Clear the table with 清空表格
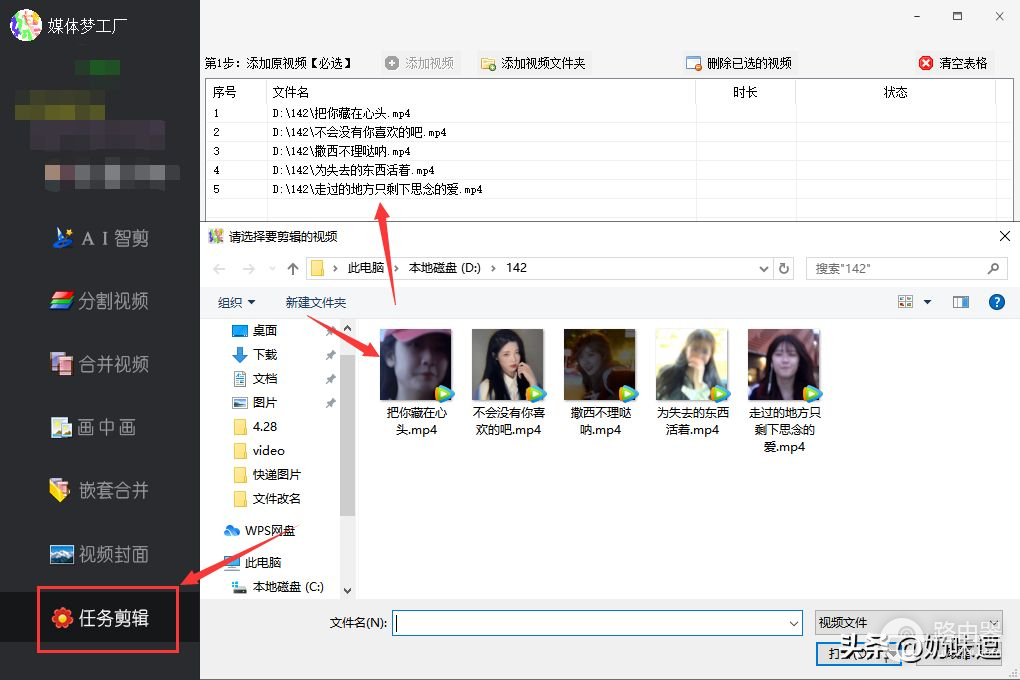Viewport: 1020px width, 680px height. (x=953, y=63)
